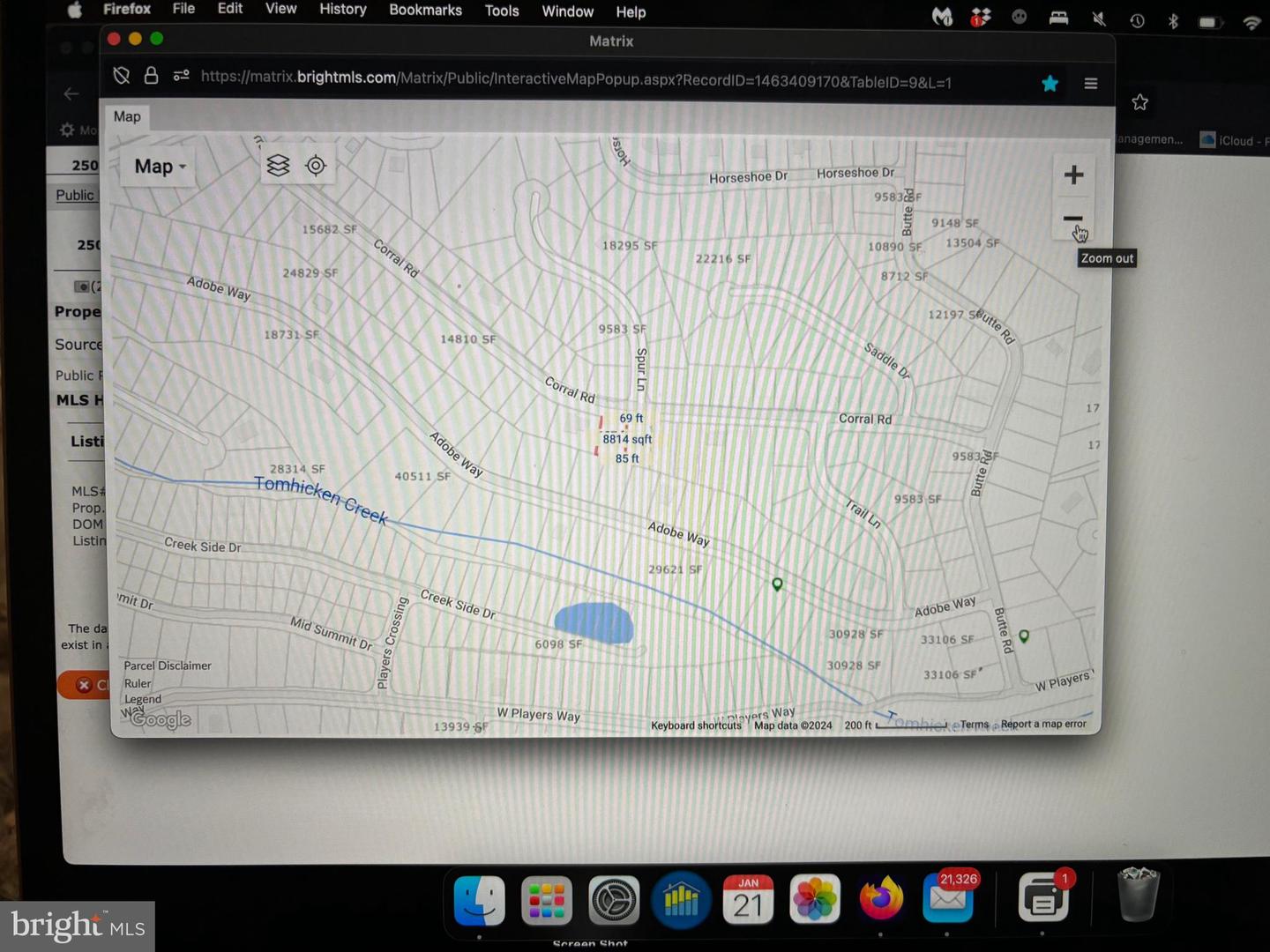Open the File menu
Image resolution: width=1270 pixels, height=952 pixels.
[183, 9]
